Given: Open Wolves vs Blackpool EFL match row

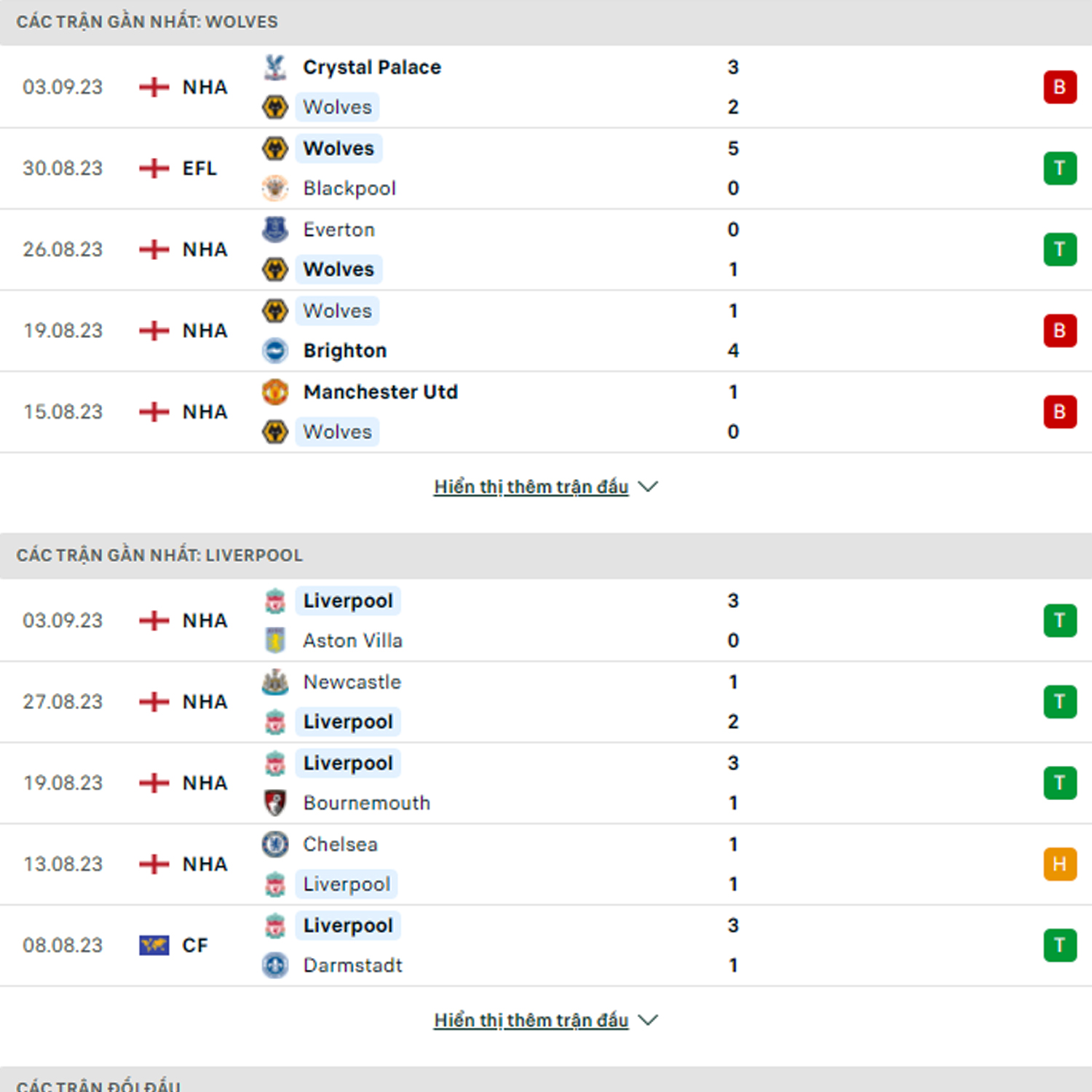Looking at the screenshot, I should point(546,169).
